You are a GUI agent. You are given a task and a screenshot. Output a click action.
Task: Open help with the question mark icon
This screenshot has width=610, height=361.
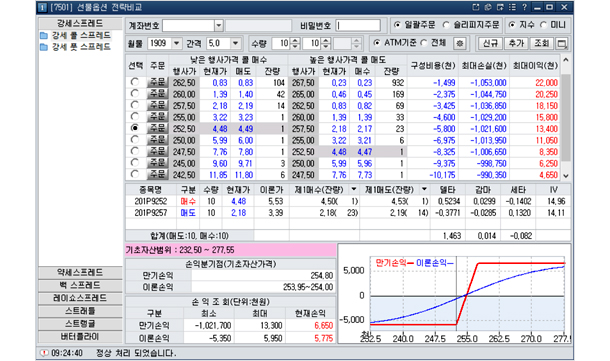(524, 7)
